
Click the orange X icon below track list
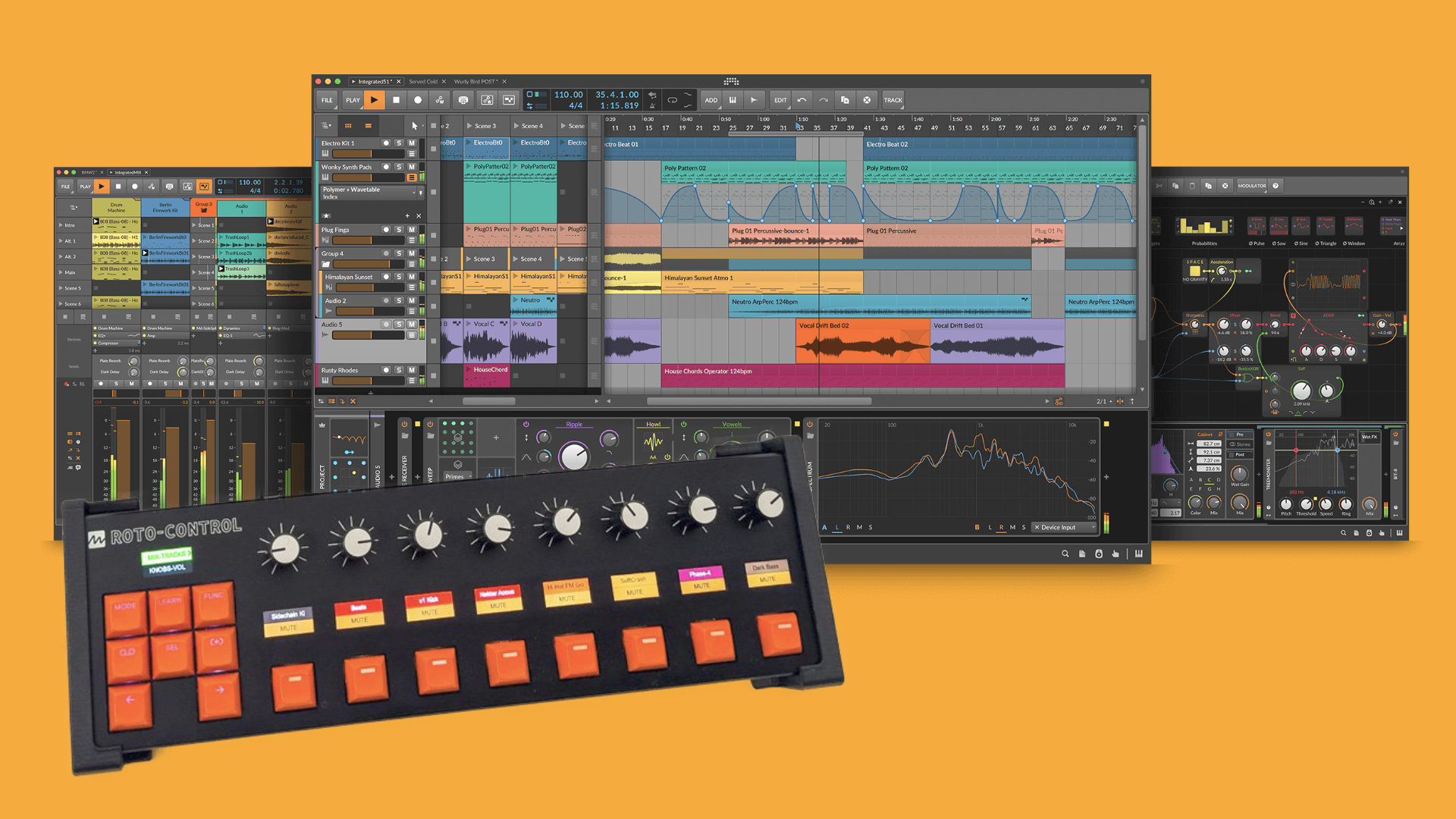(353, 401)
